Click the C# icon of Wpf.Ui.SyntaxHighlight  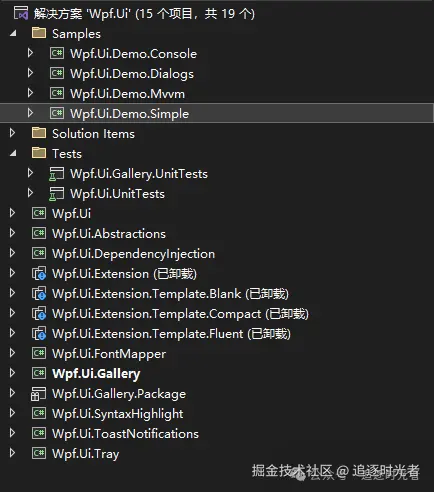pyautogui.click(x=39, y=413)
